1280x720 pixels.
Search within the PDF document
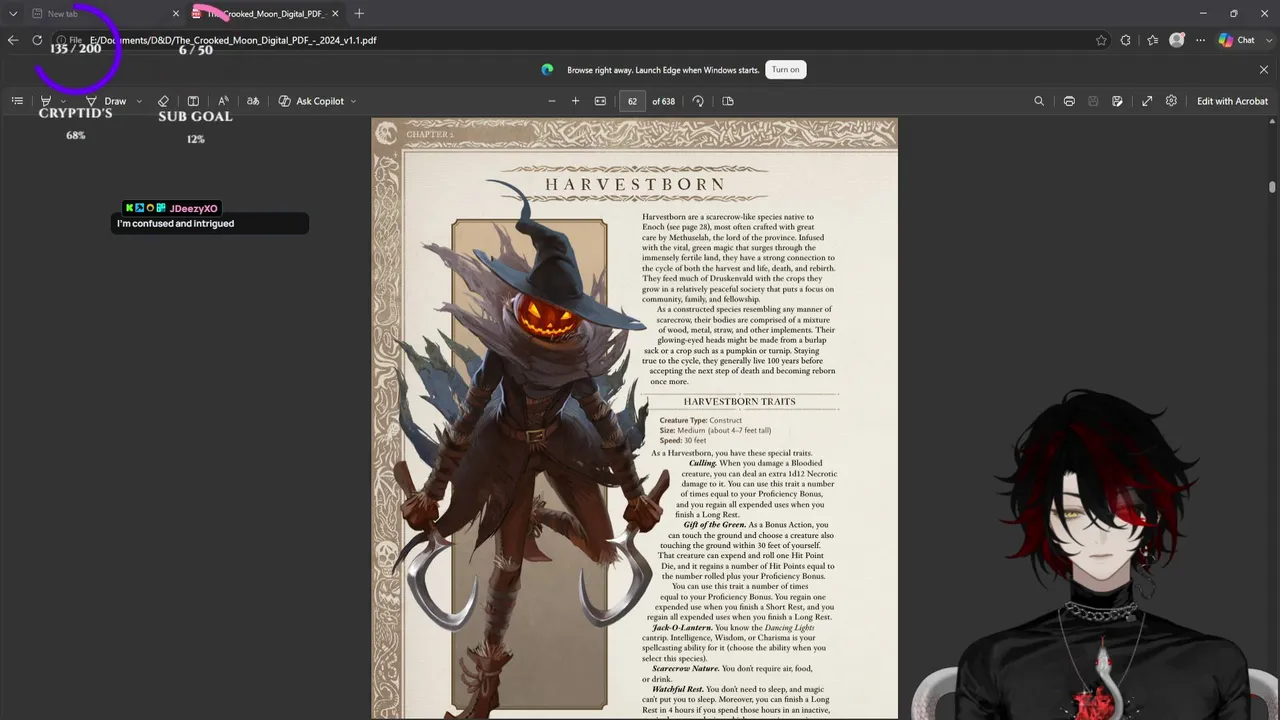click(1039, 101)
